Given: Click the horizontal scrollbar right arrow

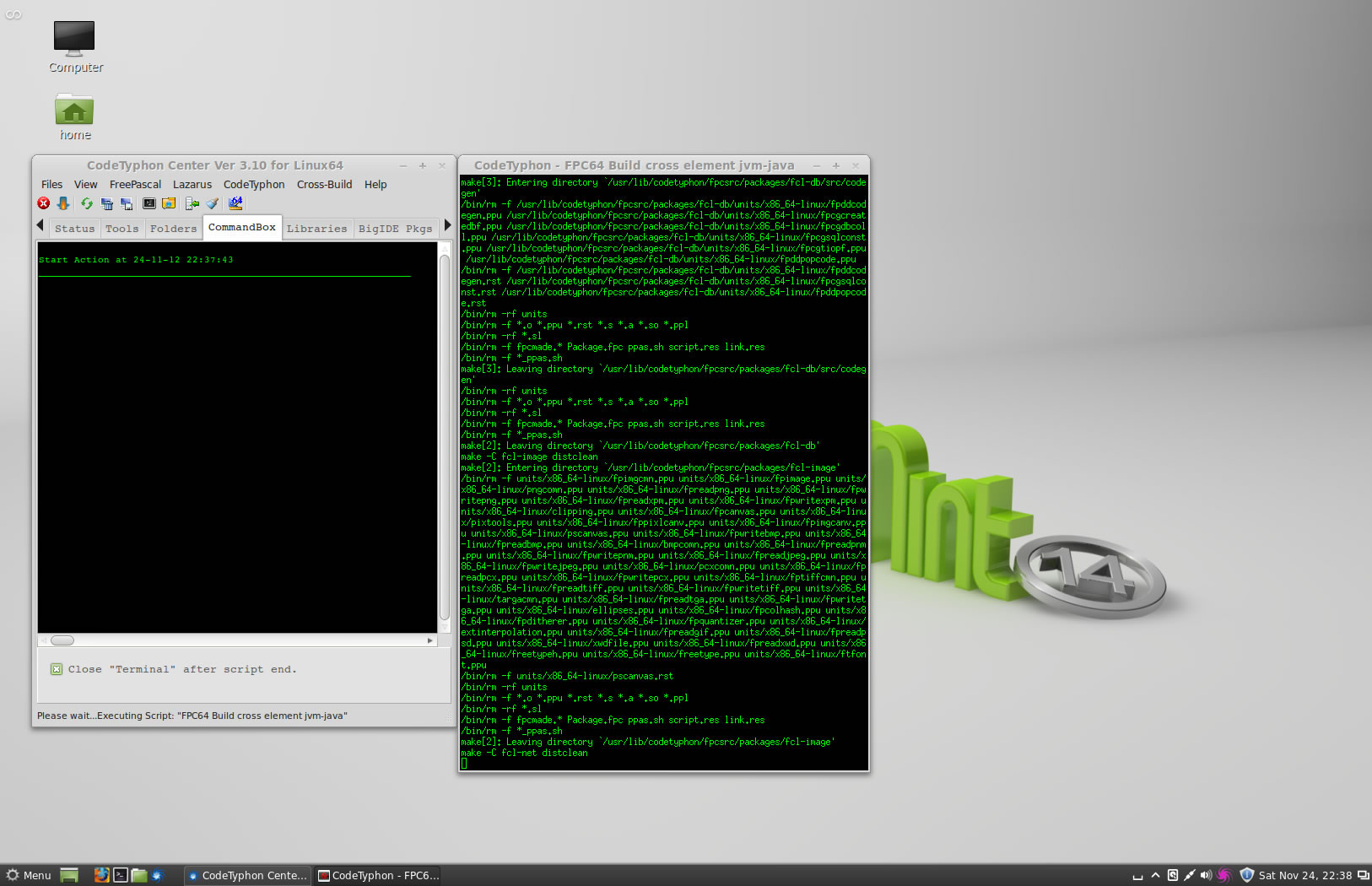Looking at the screenshot, I should click(x=430, y=640).
